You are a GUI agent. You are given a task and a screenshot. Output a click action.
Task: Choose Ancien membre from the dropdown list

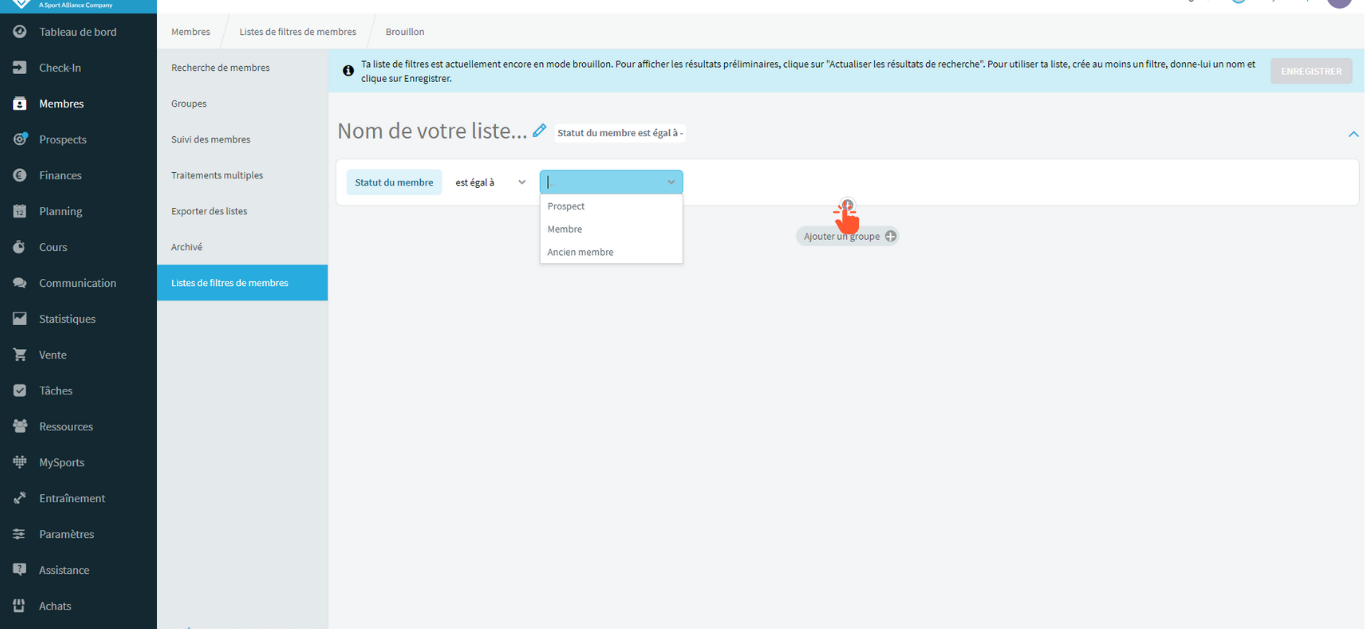point(611,252)
